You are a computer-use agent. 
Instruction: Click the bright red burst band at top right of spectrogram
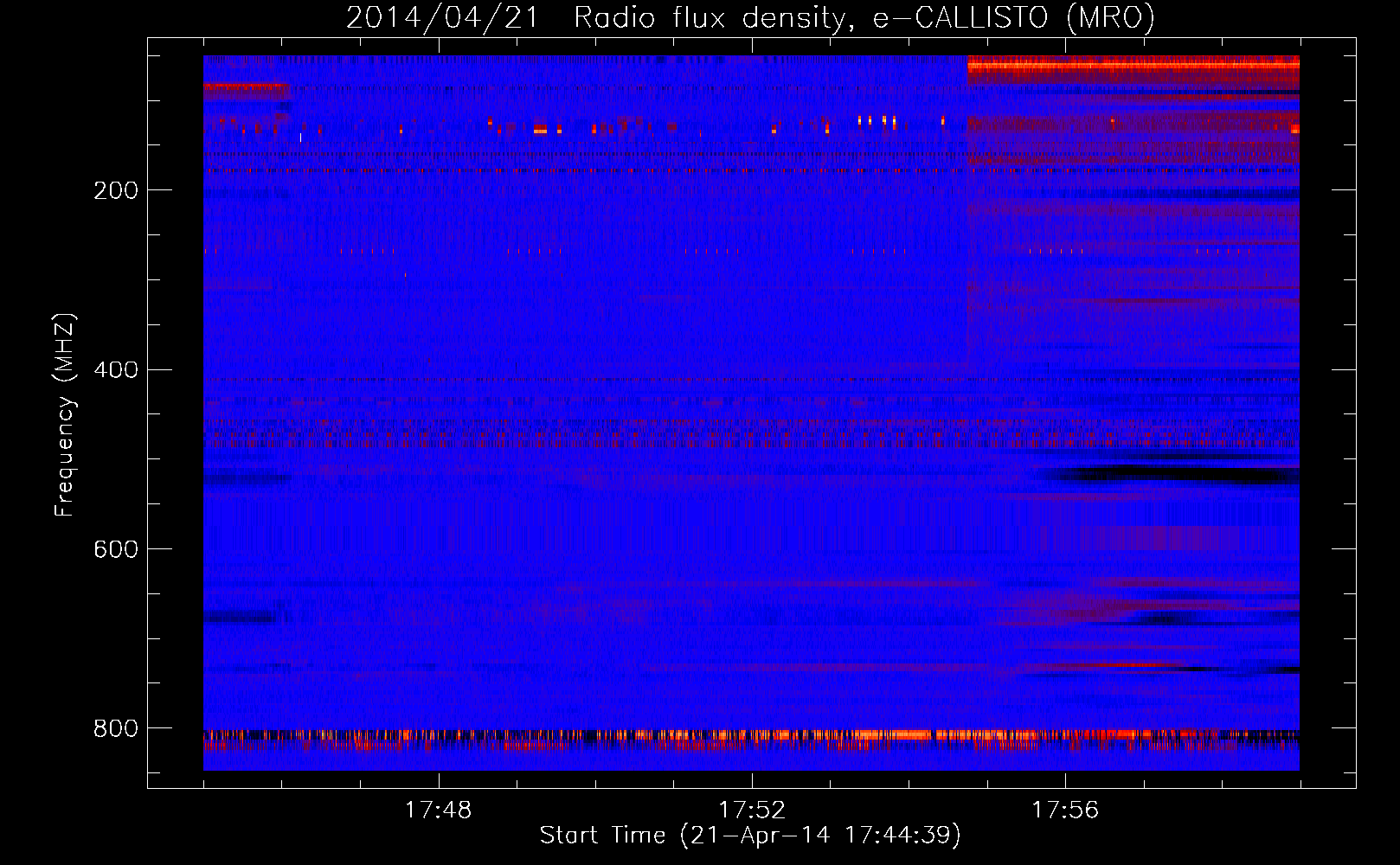pyautogui.click(x=1133, y=69)
